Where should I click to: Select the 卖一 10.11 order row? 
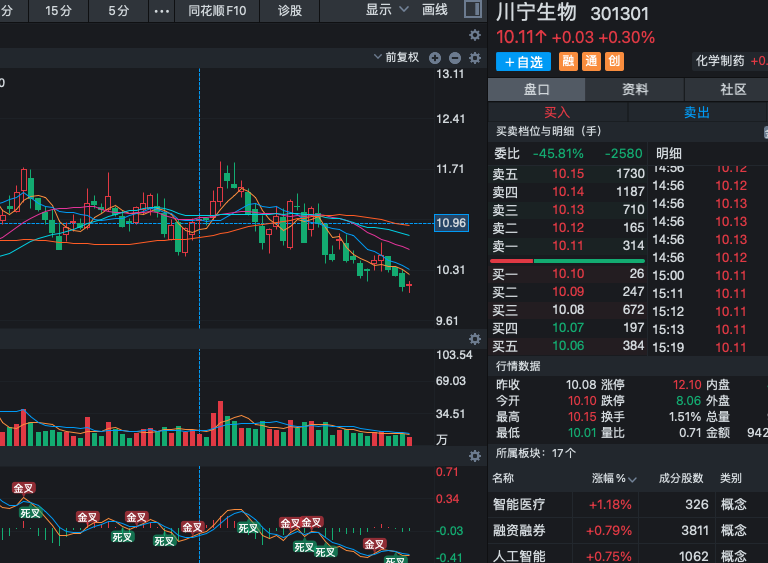pos(568,246)
